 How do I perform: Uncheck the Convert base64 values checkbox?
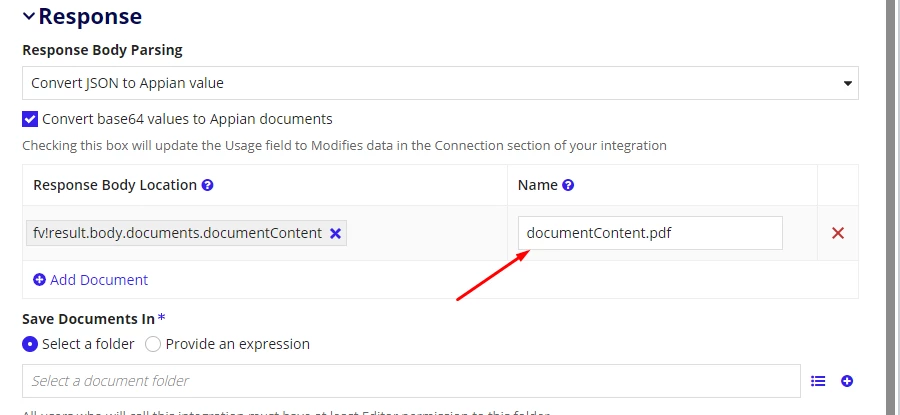click(30, 119)
